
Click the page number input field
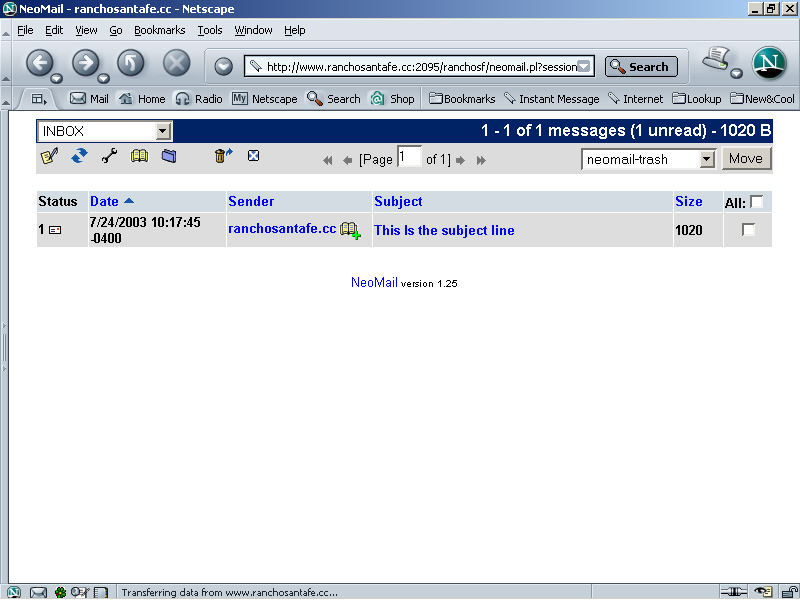pyautogui.click(x=409, y=157)
